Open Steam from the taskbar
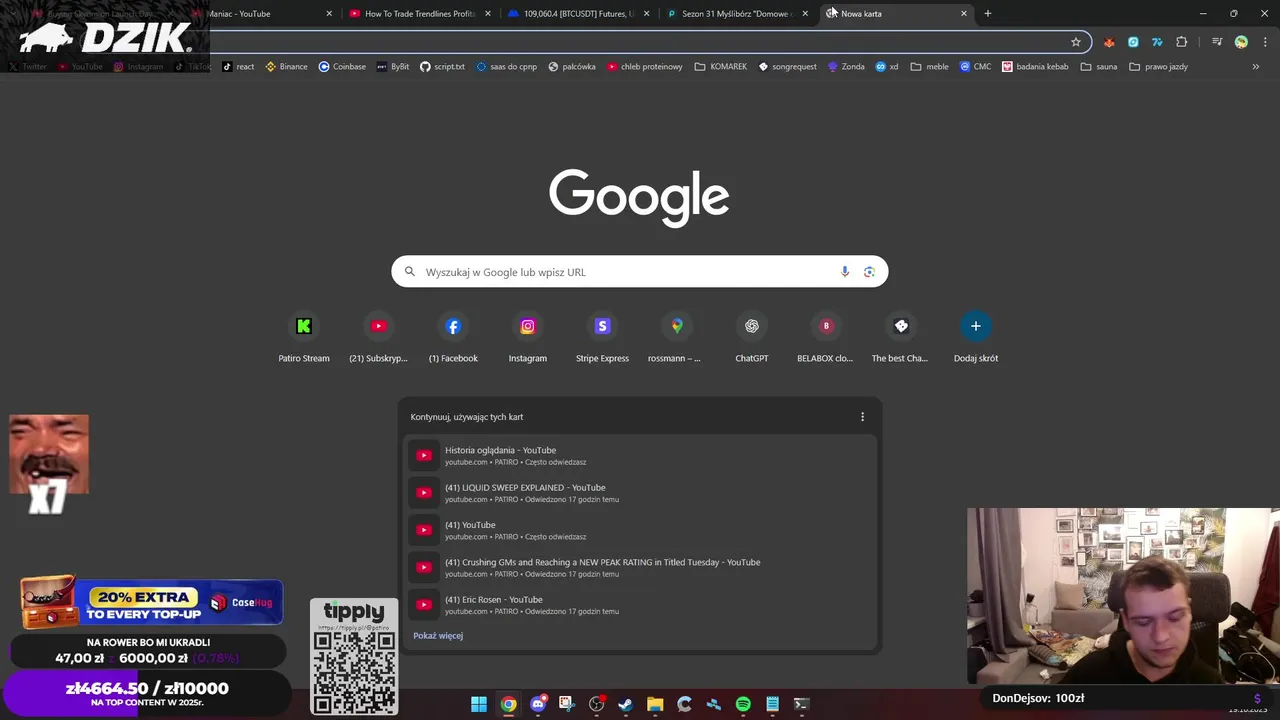Viewport: 1280px width, 720px height. (626, 704)
